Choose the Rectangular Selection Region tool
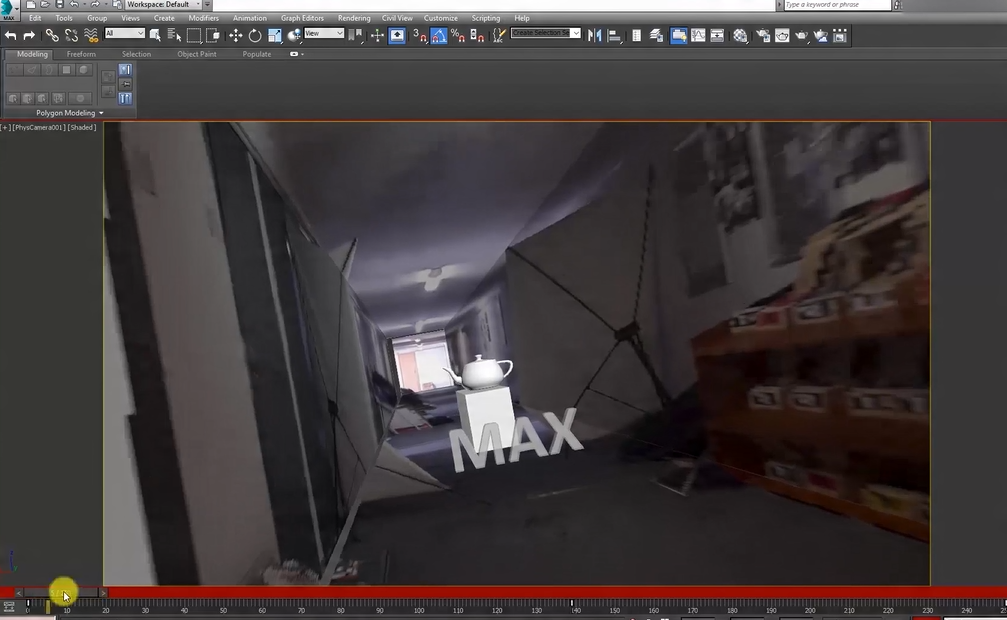This screenshot has height=620, width=1007. pyautogui.click(x=193, y=35)
